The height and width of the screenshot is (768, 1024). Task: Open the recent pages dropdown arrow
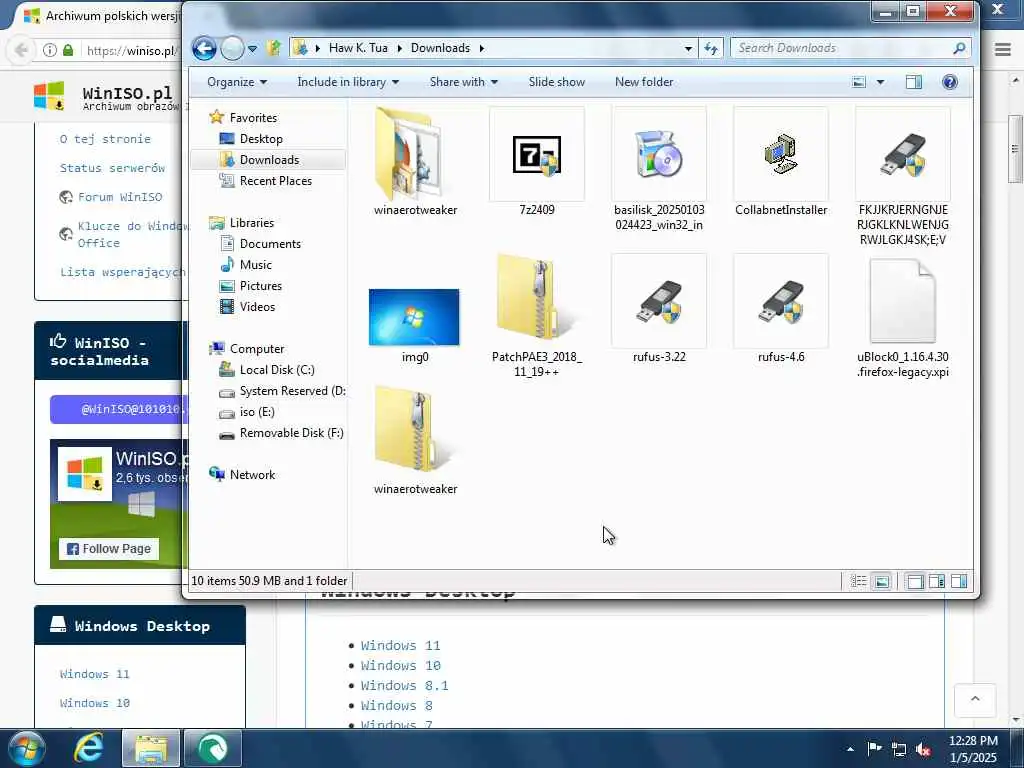(253, 48)
